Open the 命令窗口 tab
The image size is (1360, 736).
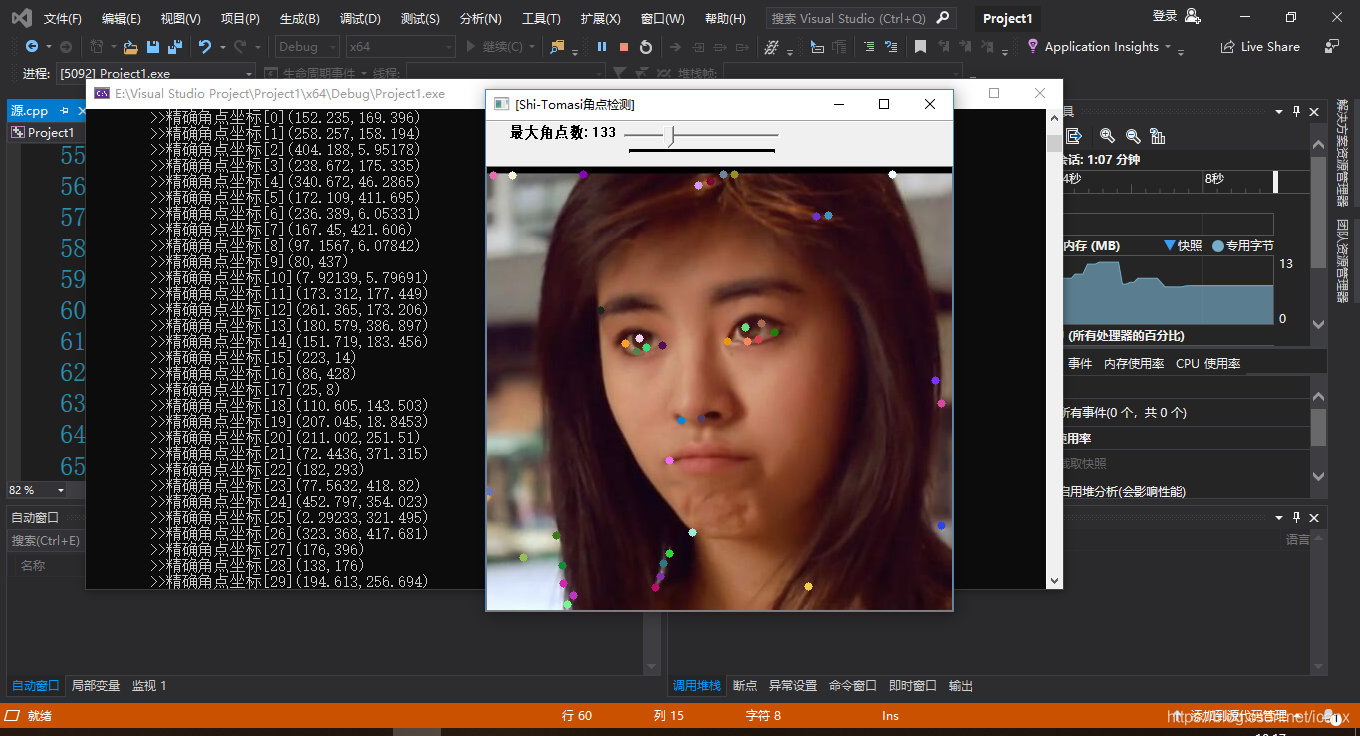(853, 685)
